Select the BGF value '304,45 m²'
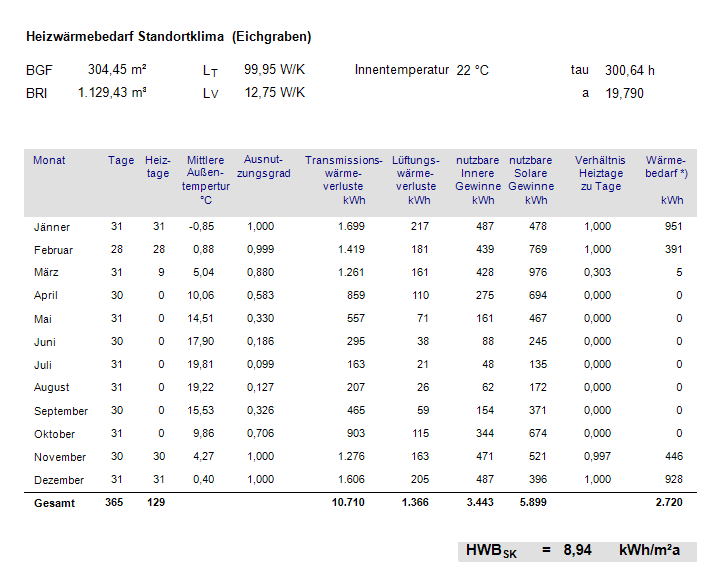Image resolution: width=727 pixels, height=573 pixels. [x=117, y=70]
